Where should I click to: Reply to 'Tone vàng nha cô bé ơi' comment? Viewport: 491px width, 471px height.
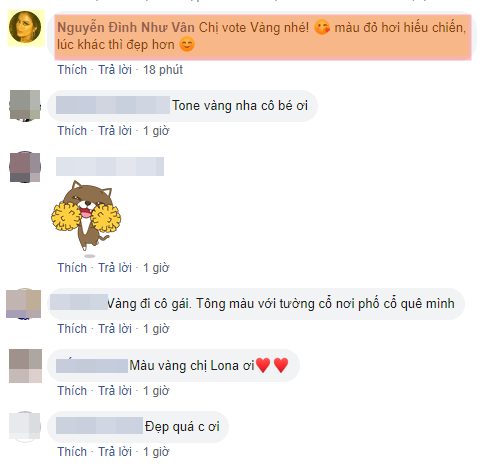click(115, 131)
